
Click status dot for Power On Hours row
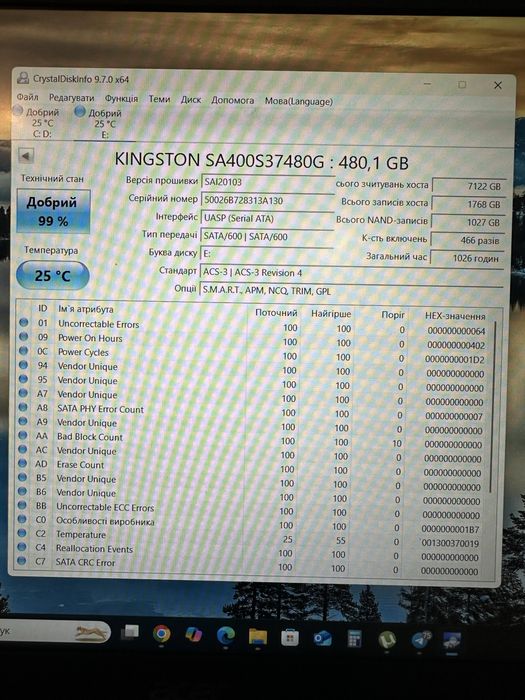pyautogui.click(x=23, y=336)
